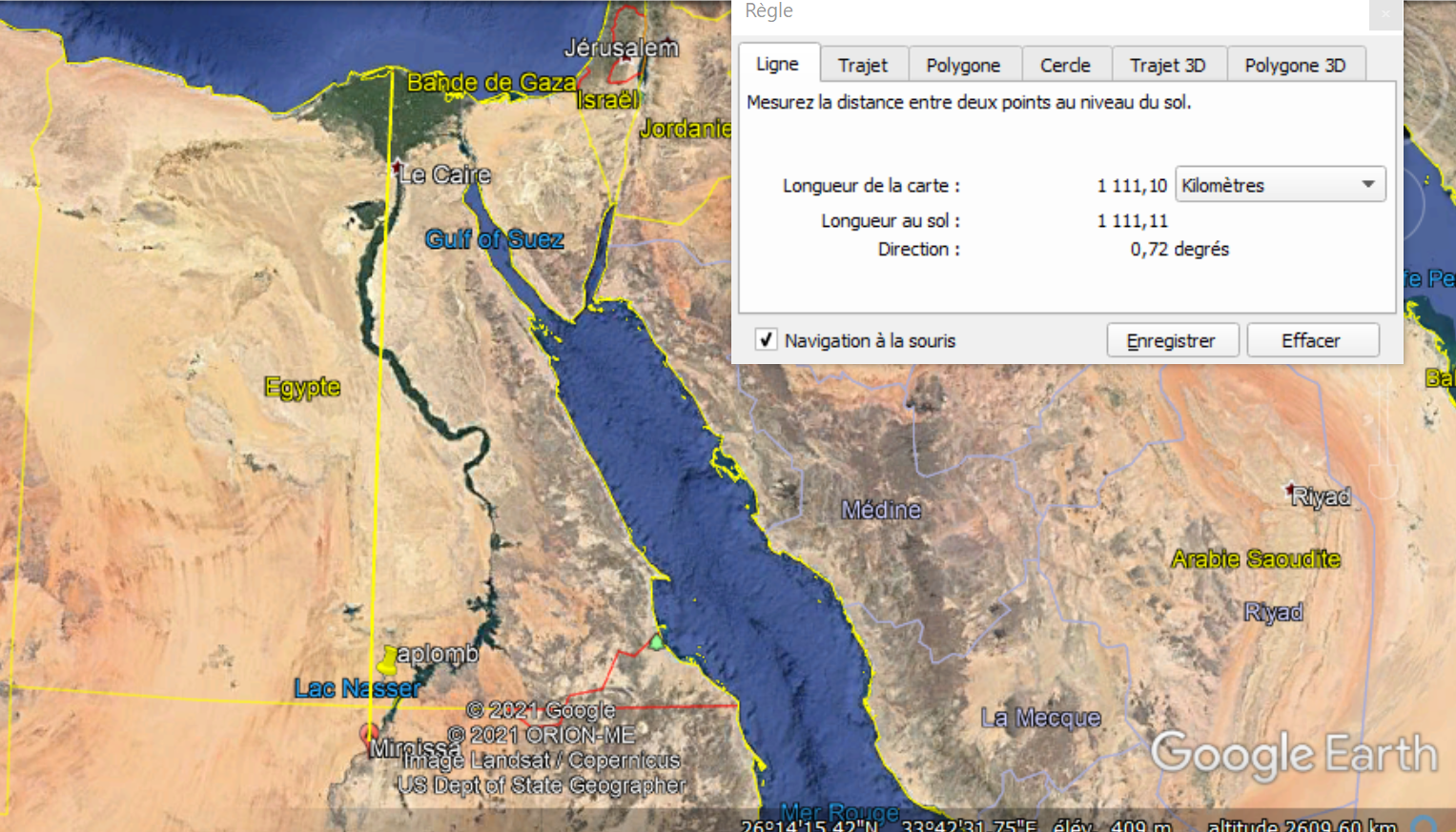This screenshot has height=832, width=1456.
Task: Open the Kilomètres units dropdown
Action: (1280, 185)
